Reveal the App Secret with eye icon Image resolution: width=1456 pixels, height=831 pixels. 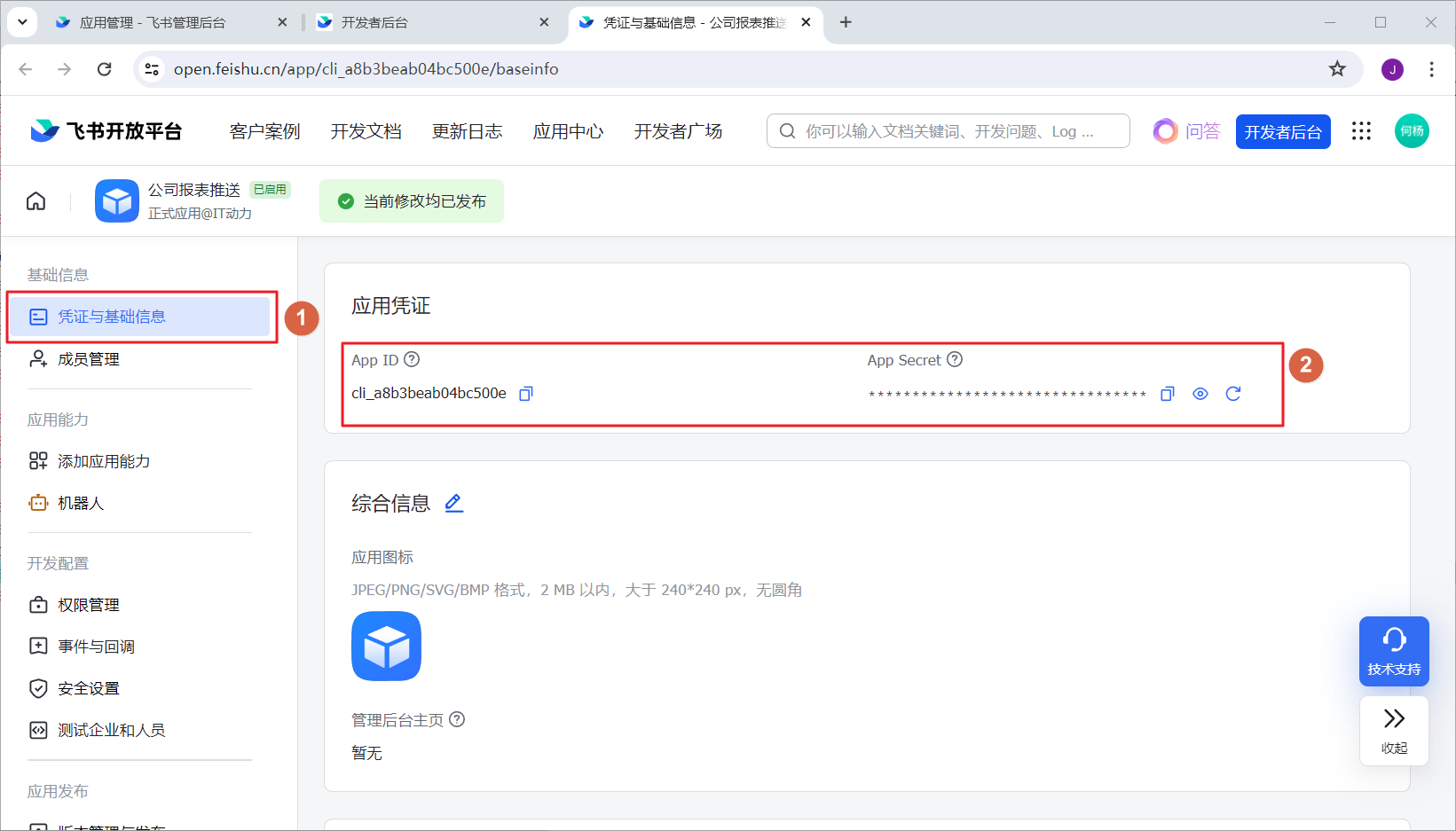coord(1200,394)
